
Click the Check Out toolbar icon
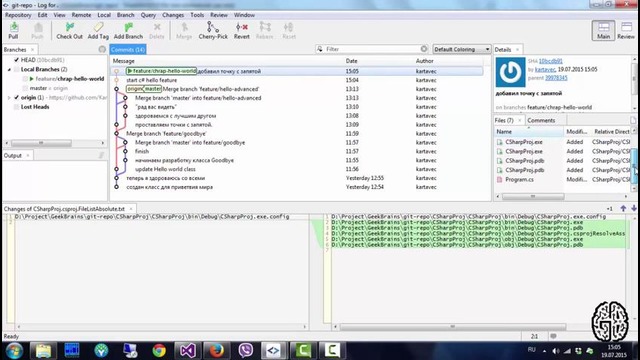coord(69,31)
